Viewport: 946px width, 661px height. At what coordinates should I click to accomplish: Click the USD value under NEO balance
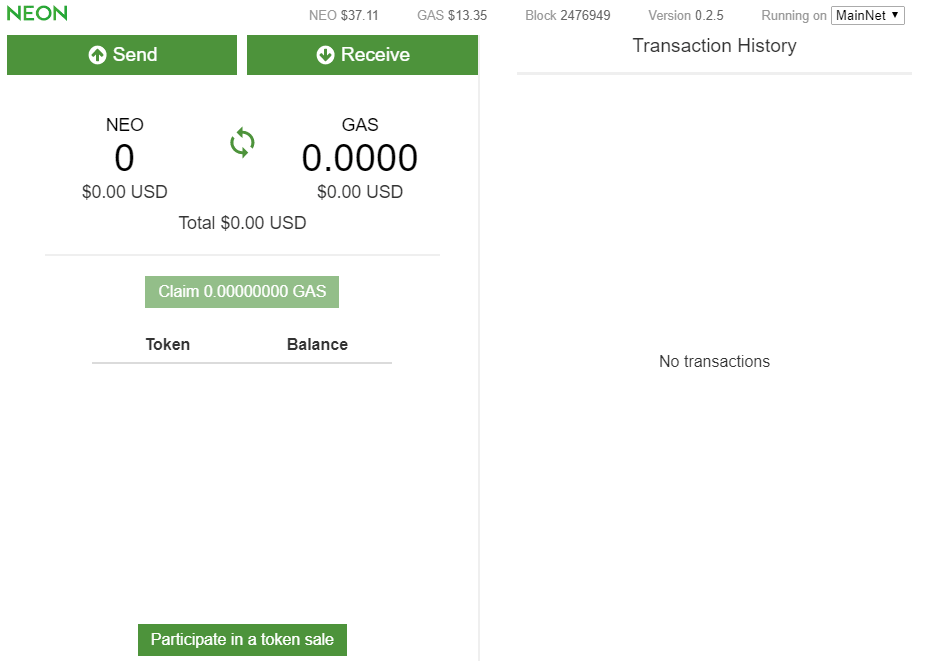[125, 192]
